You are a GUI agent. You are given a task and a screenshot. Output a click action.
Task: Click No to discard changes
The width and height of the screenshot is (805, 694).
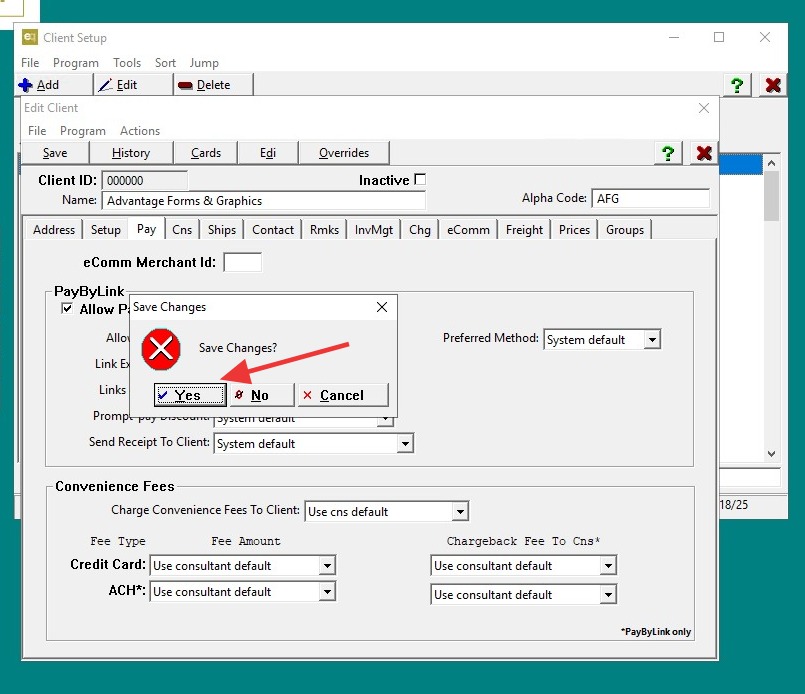(x=262, y=395)
